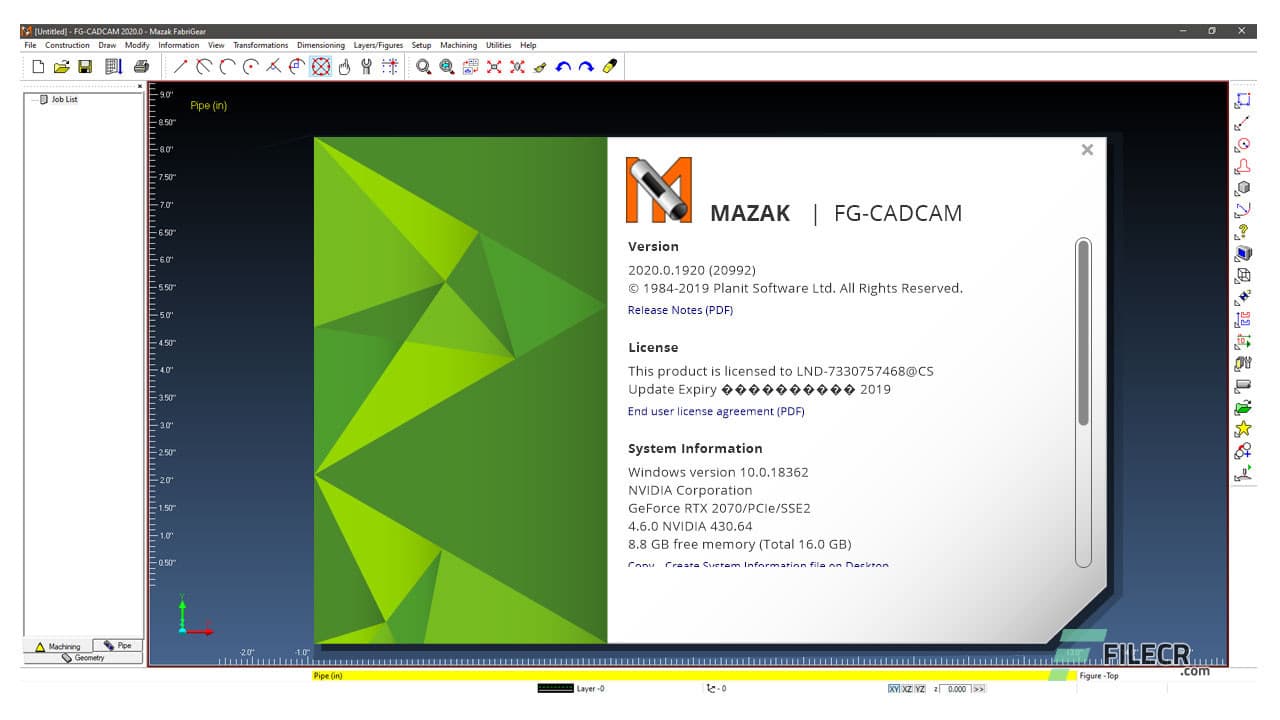Select the wrench settings tool icon
The height and width of the screenshot is (720, 1280).
click(x=369, y=67)
